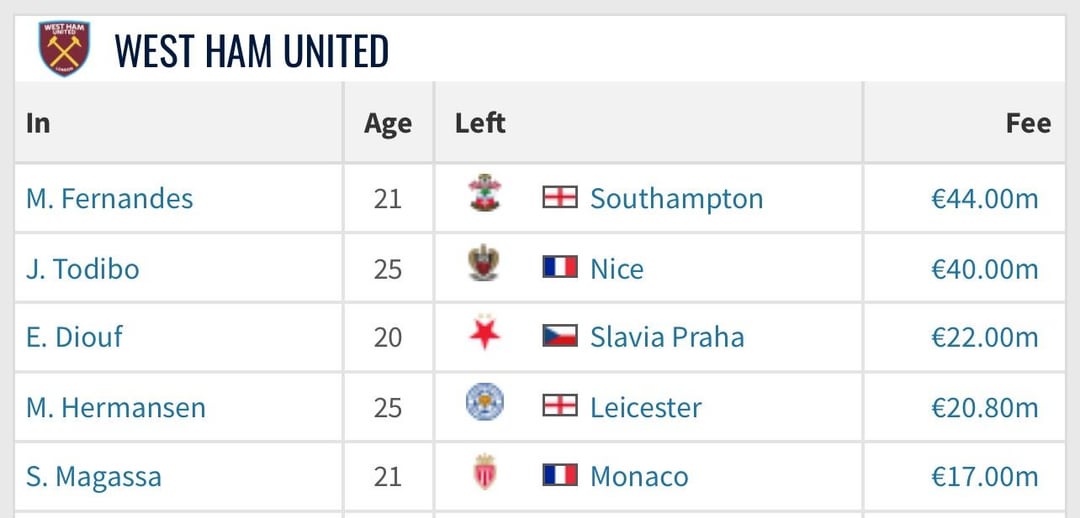Viewport: 1080px width, 518px height.
Task: Open M. Hermansen player page
Action: (116, 407)
